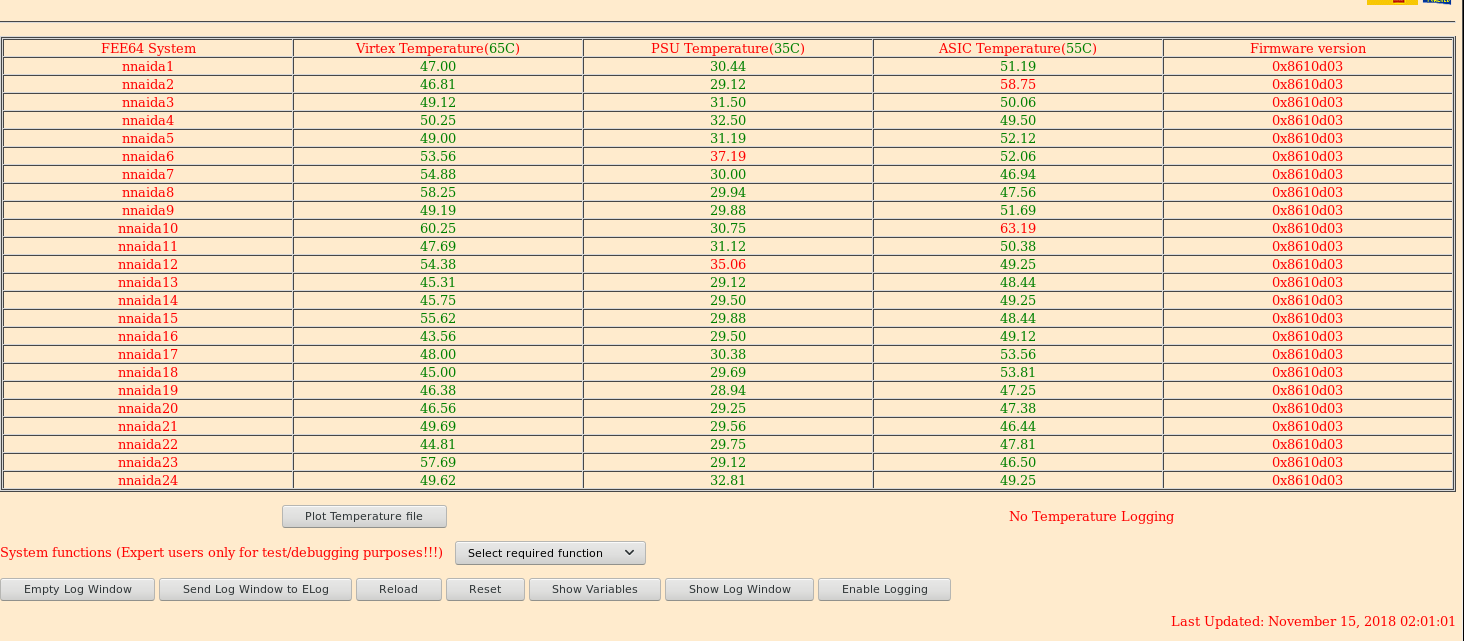
Task: Select ASIC temperature value 53.81
Action: pos(1018,372)
